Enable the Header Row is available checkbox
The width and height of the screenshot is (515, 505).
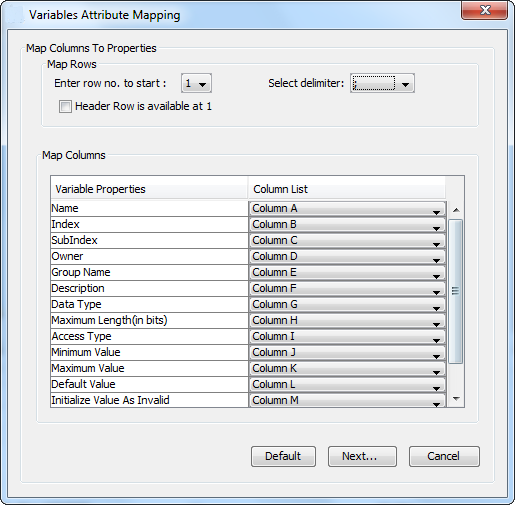[65, 107]
